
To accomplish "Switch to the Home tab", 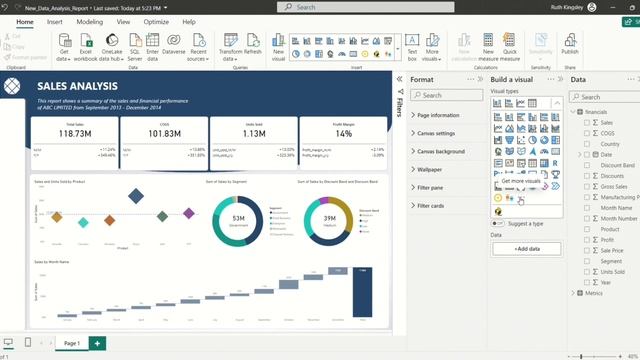I will (25, 22).
